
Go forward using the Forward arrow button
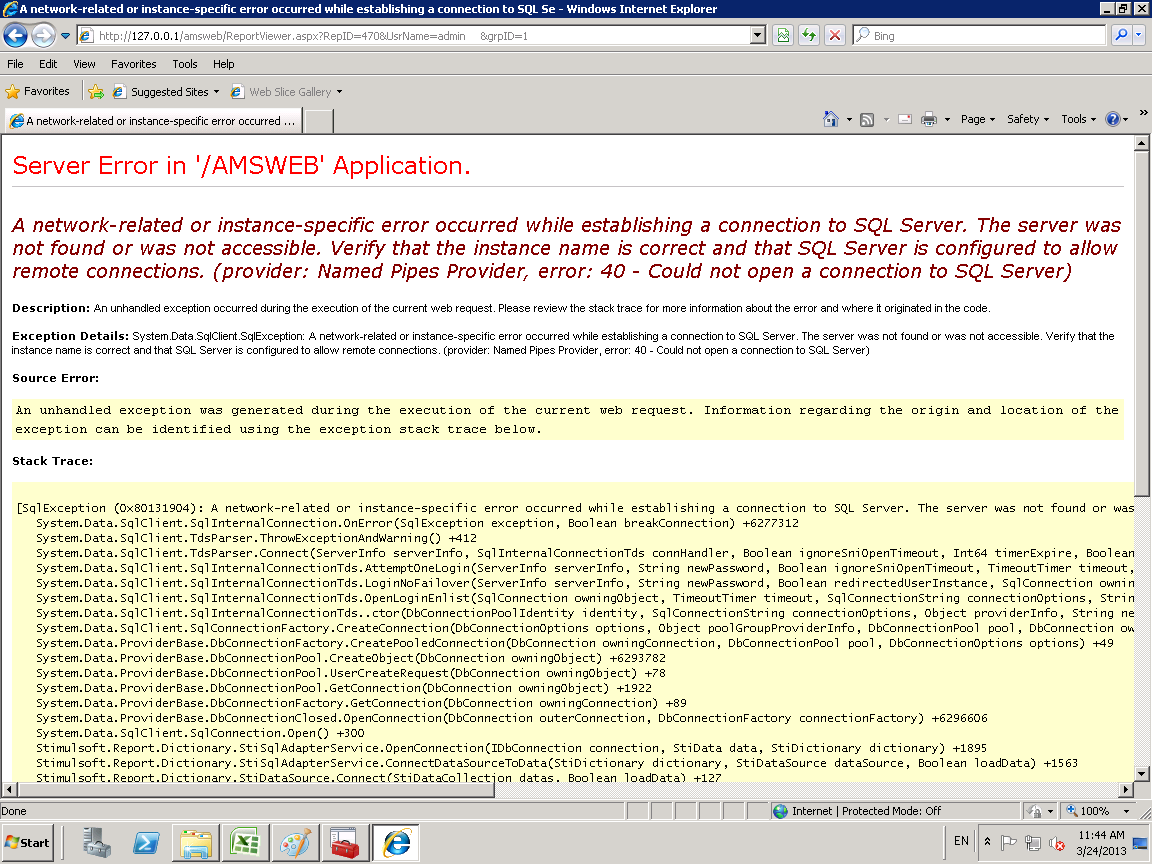coord(43,35)
